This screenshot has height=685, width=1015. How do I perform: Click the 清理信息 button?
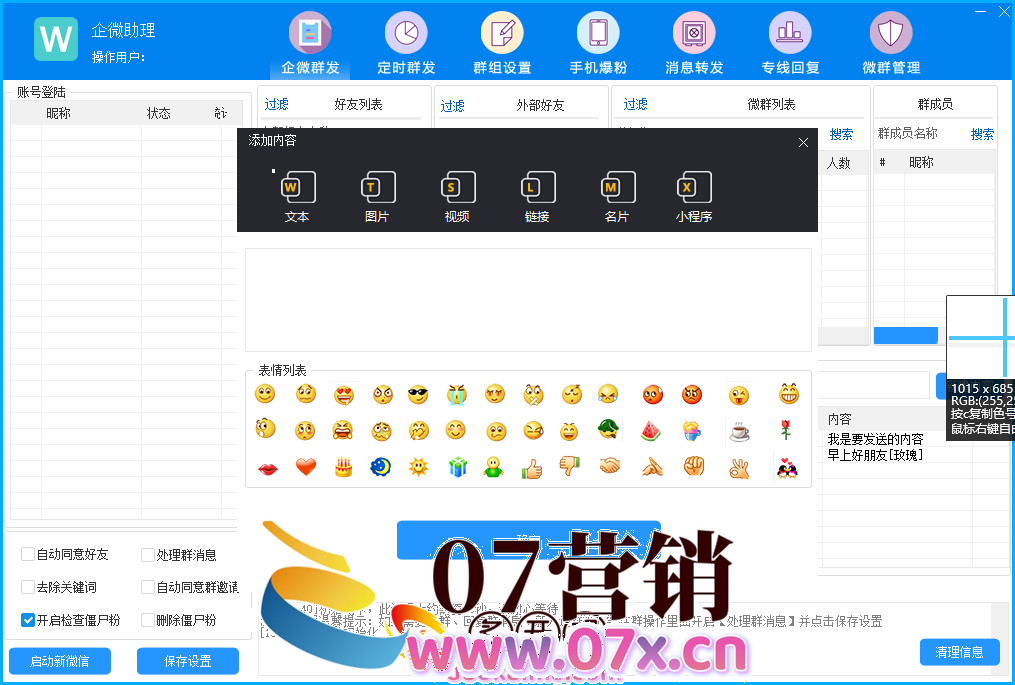(x=959, y=652)
